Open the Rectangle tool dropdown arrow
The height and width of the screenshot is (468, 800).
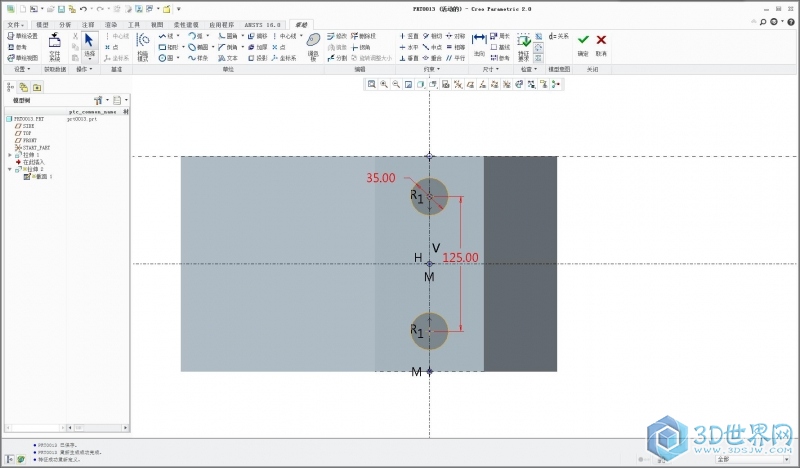(x=183, y=47)
